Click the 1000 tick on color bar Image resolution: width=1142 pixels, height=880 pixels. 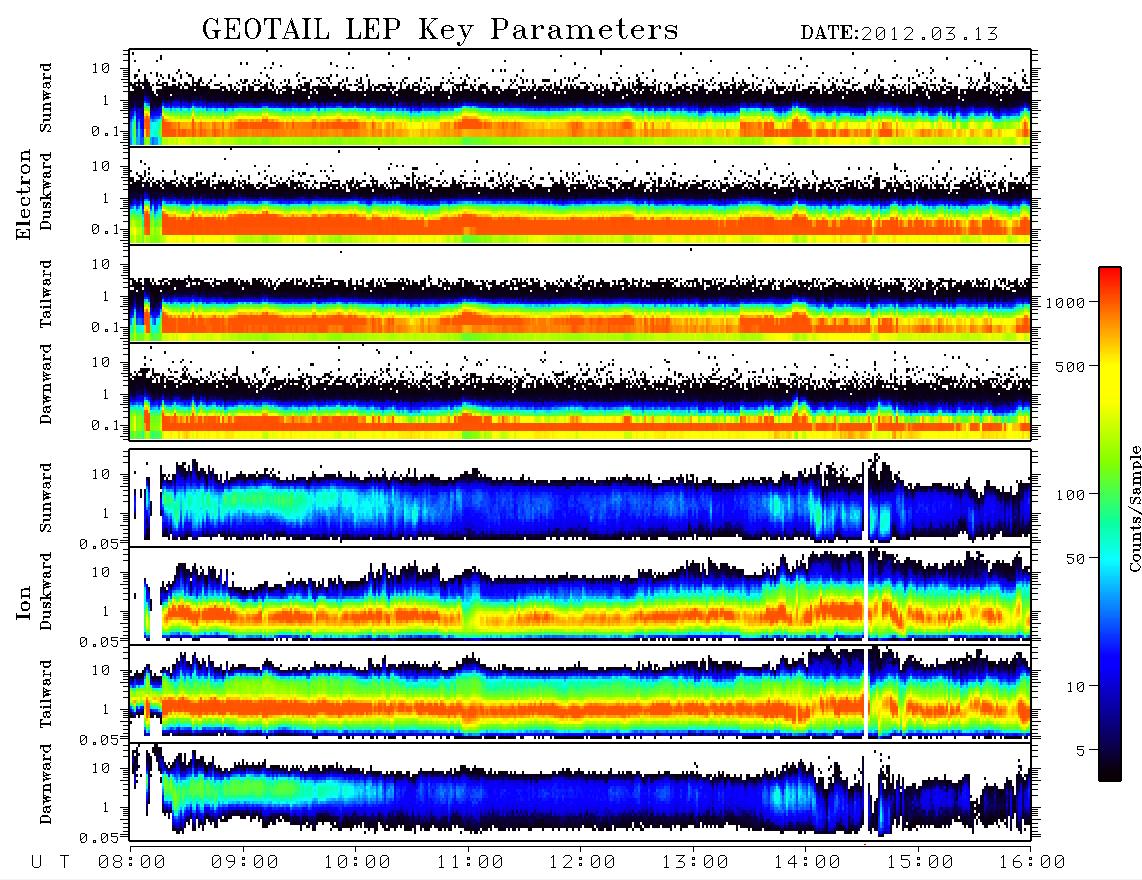(x=1065, y=303)
